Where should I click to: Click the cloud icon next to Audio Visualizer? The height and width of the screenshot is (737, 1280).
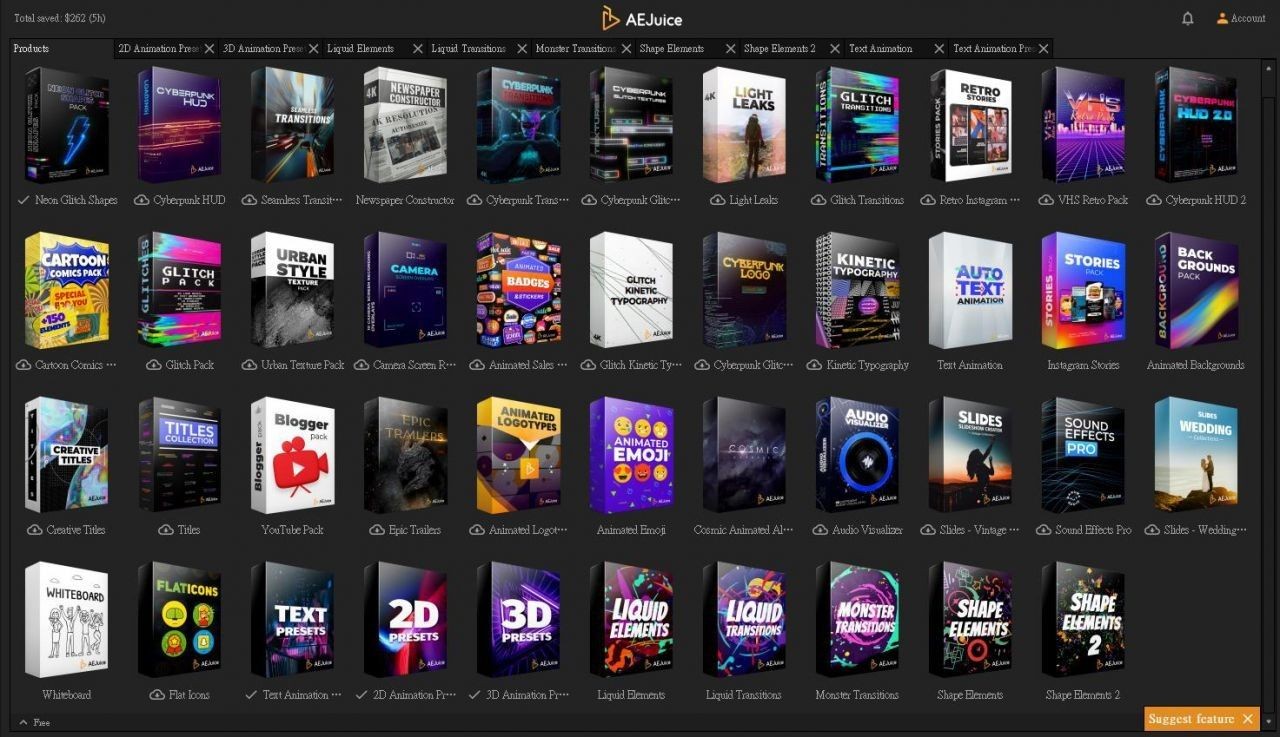(x=820, y=530)
